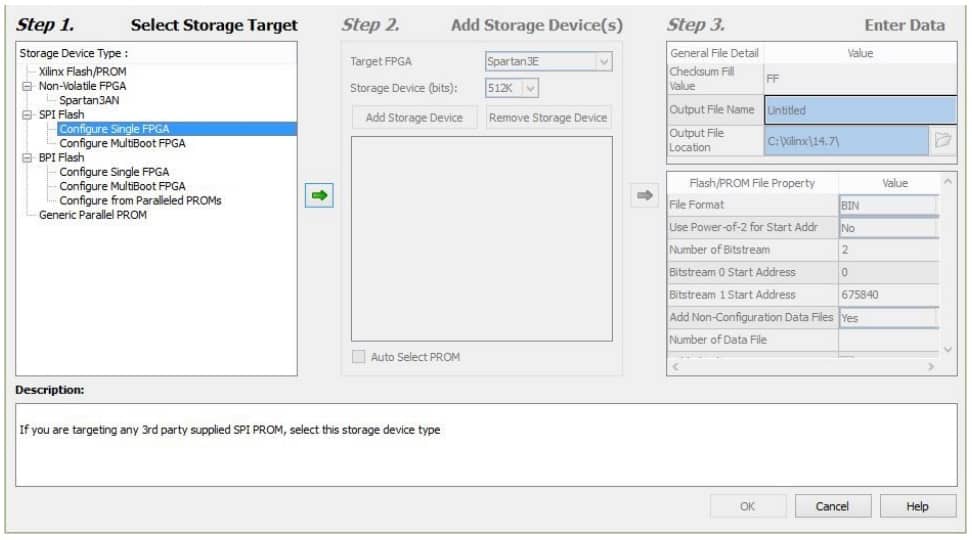
Task: Open the Storage Device bits dropdown
Action: point(530,88)
